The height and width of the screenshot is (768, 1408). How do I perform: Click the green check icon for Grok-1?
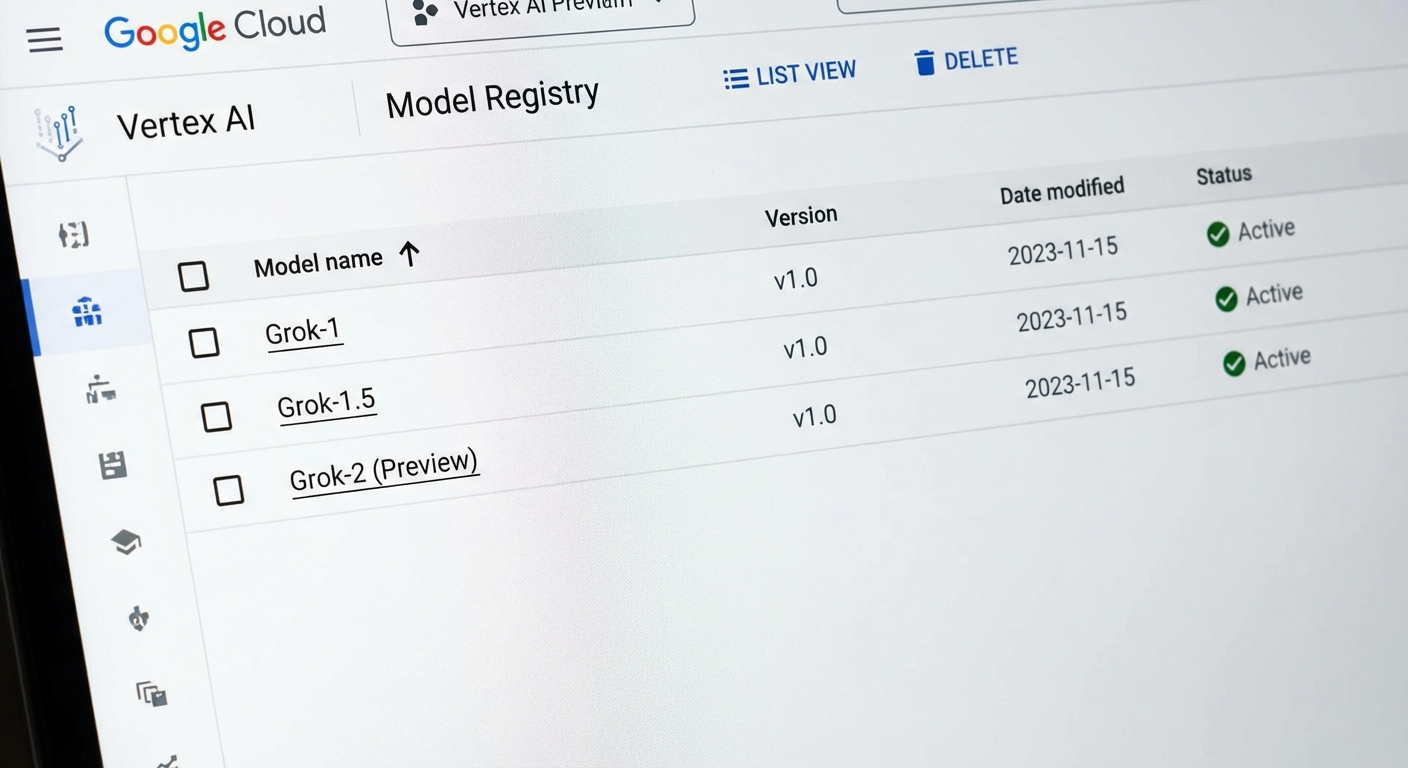(x=1217, y=234)
